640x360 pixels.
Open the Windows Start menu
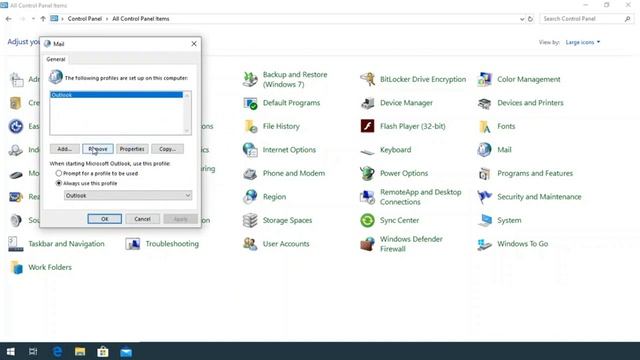click(11, 351)
